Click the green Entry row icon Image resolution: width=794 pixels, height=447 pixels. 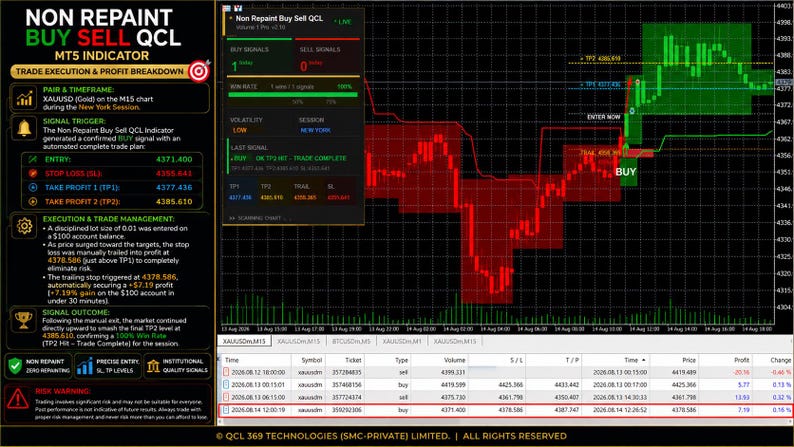(33, 159)
